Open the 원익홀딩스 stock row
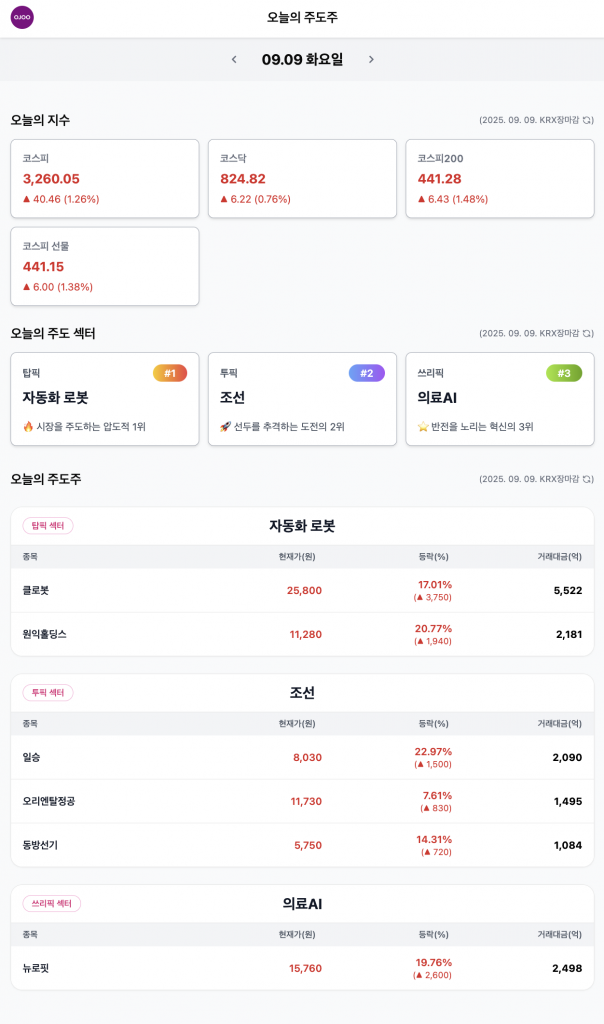Viewport: 604px width, 1024px height. [x=302, y=634]
